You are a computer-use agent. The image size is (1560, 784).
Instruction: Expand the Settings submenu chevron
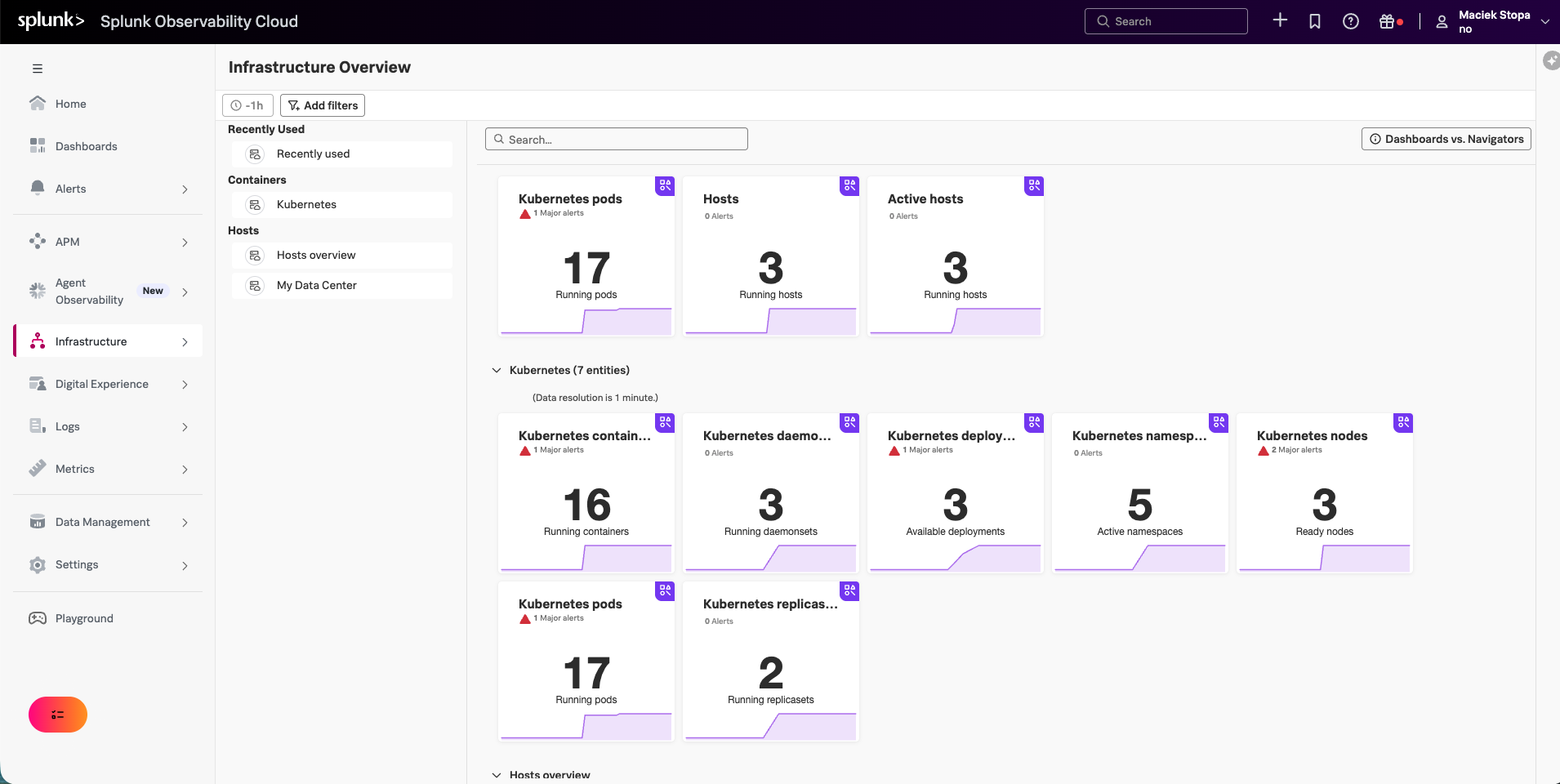(x=185, y=565)
